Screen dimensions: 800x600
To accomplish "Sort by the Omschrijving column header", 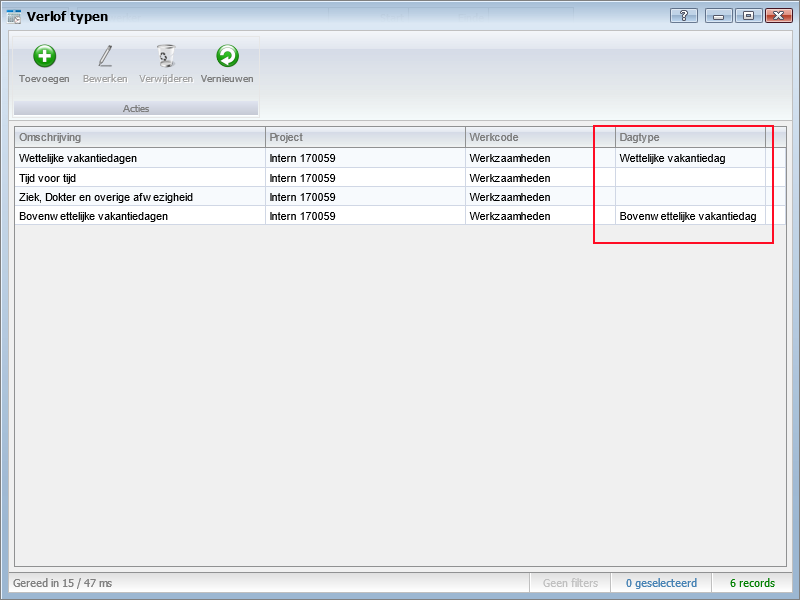I will [140, 137].
